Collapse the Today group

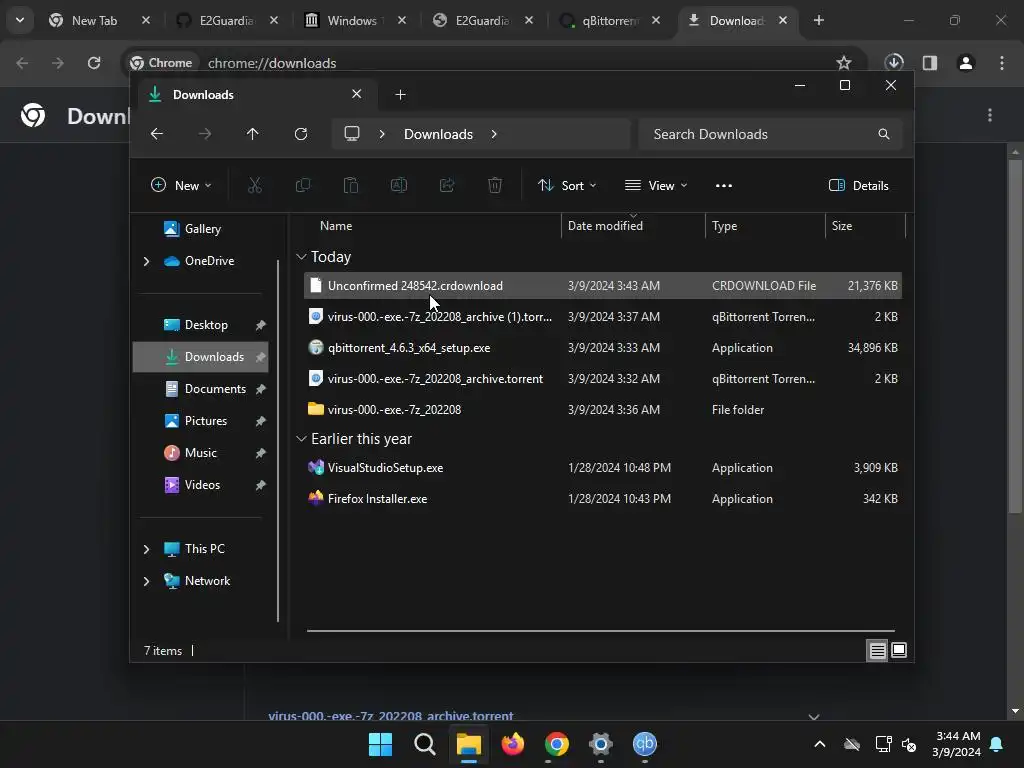[301, 257]
